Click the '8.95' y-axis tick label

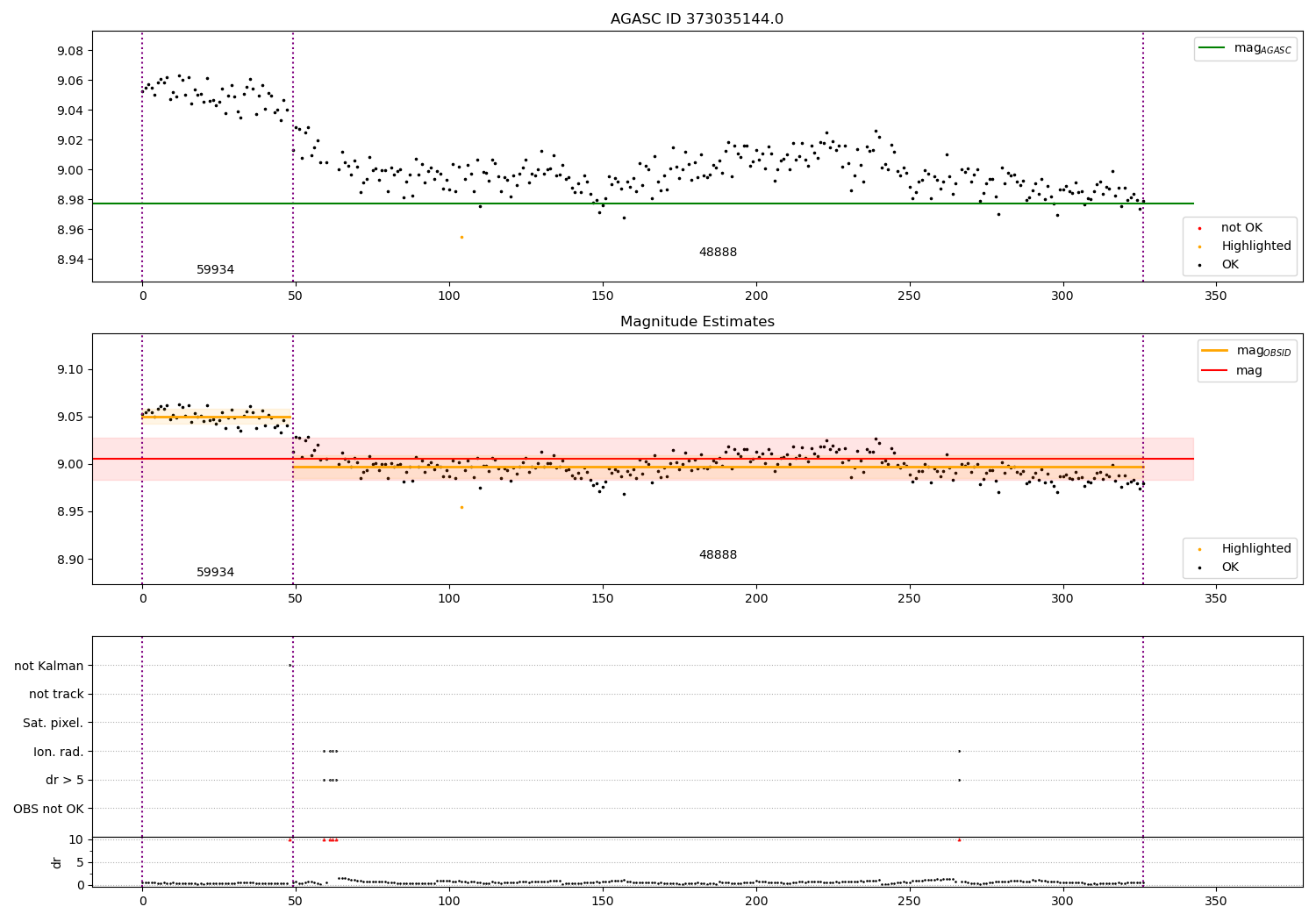69,512
